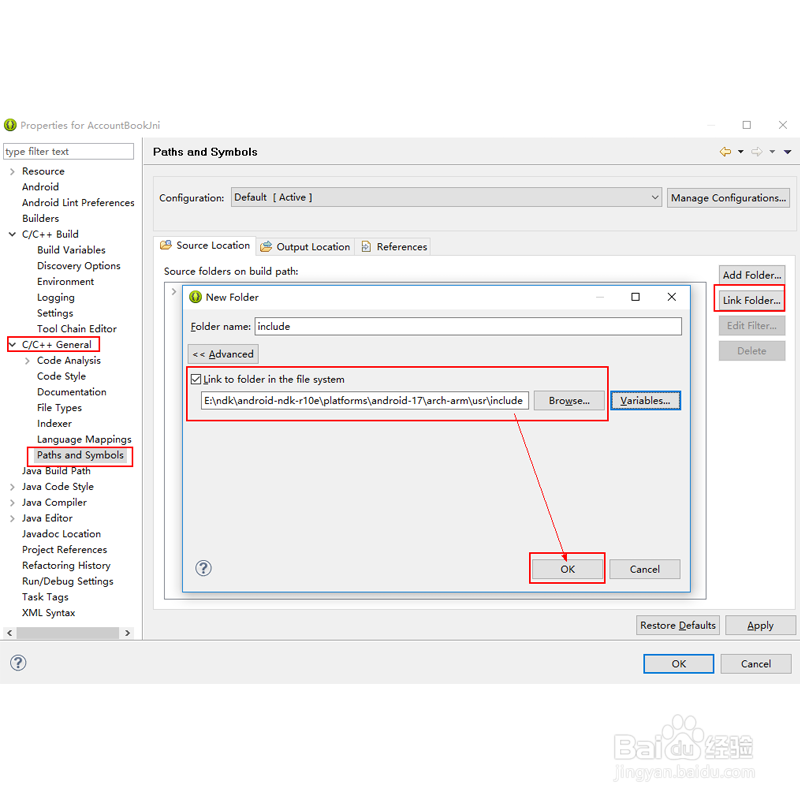800x800 pixels.
Task: Click the Link Folder button
Action: click(x=752, y=300)
